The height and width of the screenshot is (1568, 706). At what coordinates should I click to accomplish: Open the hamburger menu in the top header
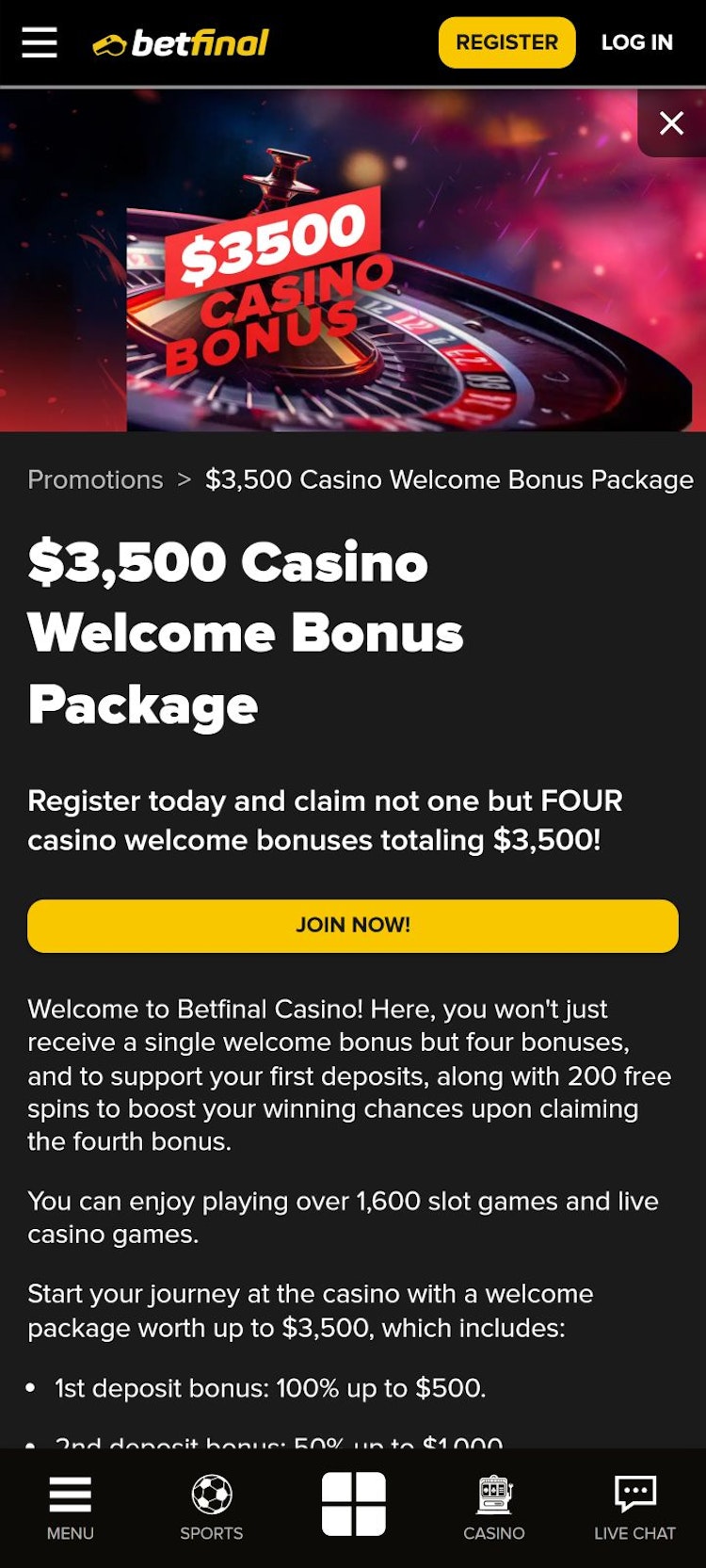(x=40, y=42)
